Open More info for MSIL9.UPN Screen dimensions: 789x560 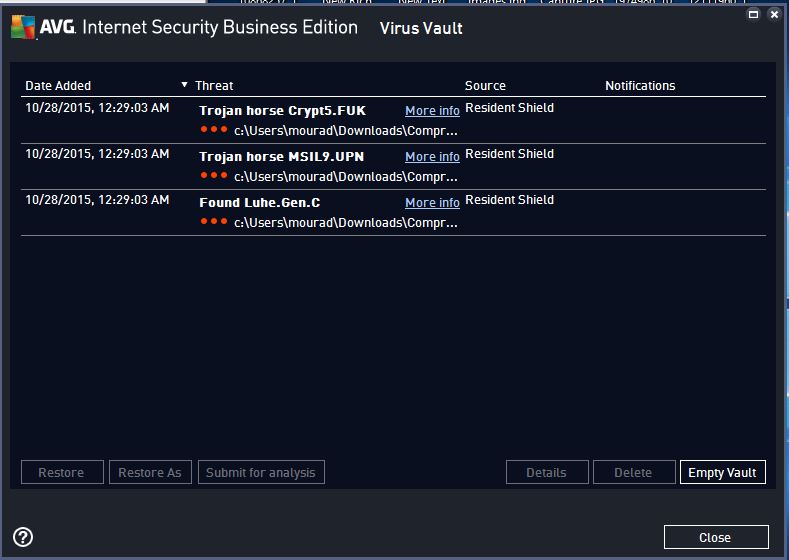pos(432,156)
